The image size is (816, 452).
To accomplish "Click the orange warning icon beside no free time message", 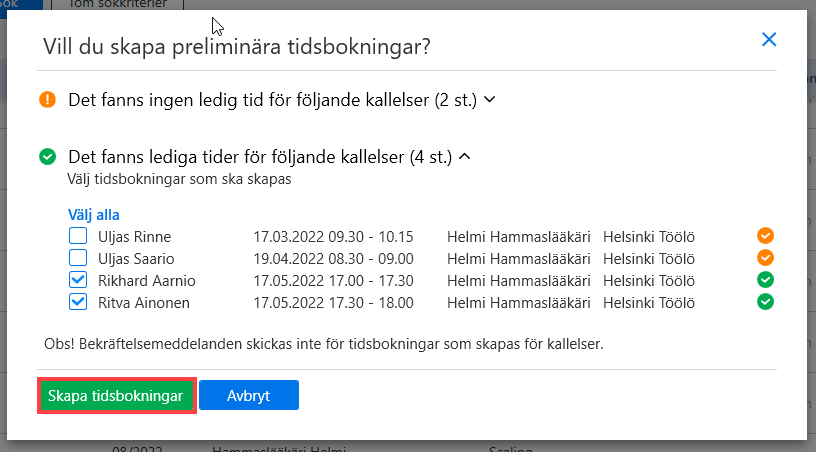I will [x=47, y=99].
